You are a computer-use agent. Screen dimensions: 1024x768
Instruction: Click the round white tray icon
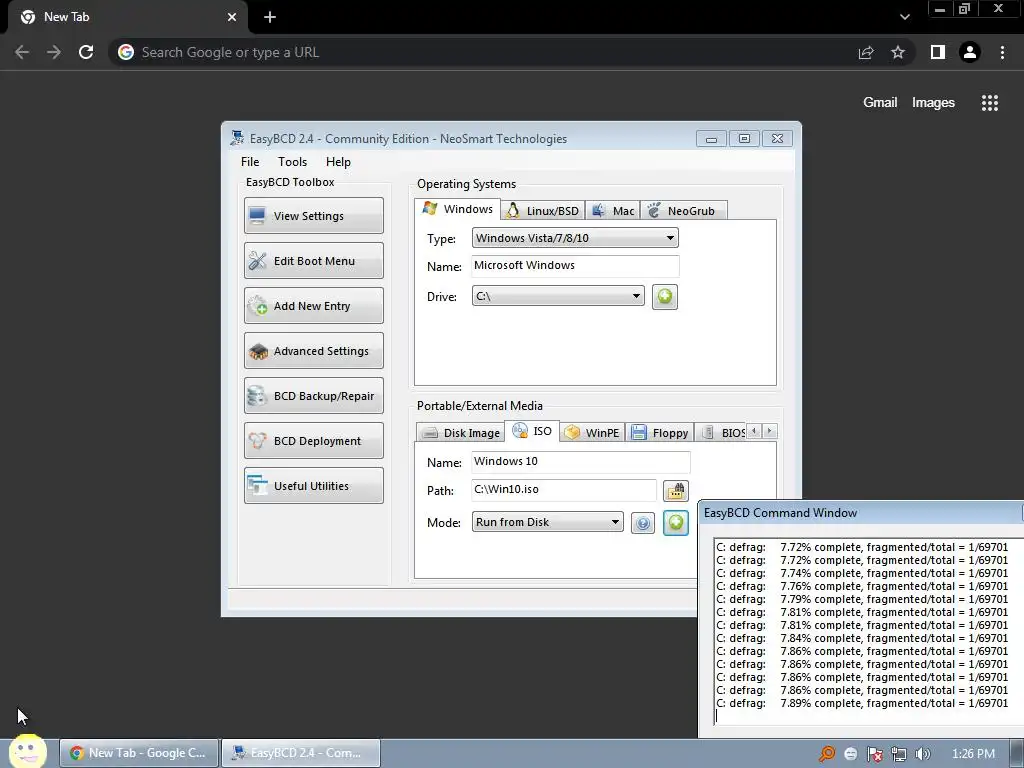[x=850, y=754]
